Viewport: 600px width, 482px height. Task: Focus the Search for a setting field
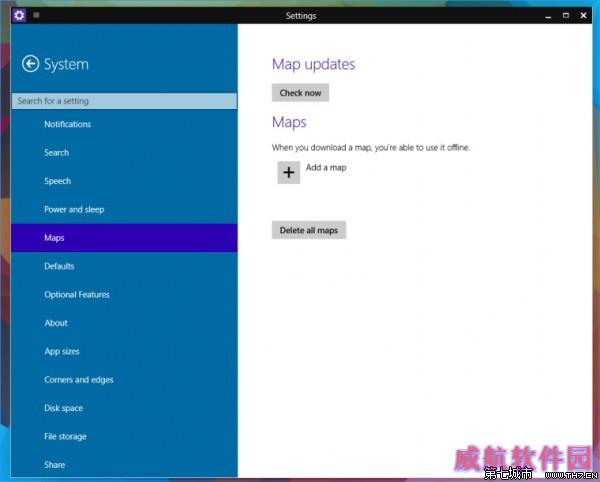124,101
